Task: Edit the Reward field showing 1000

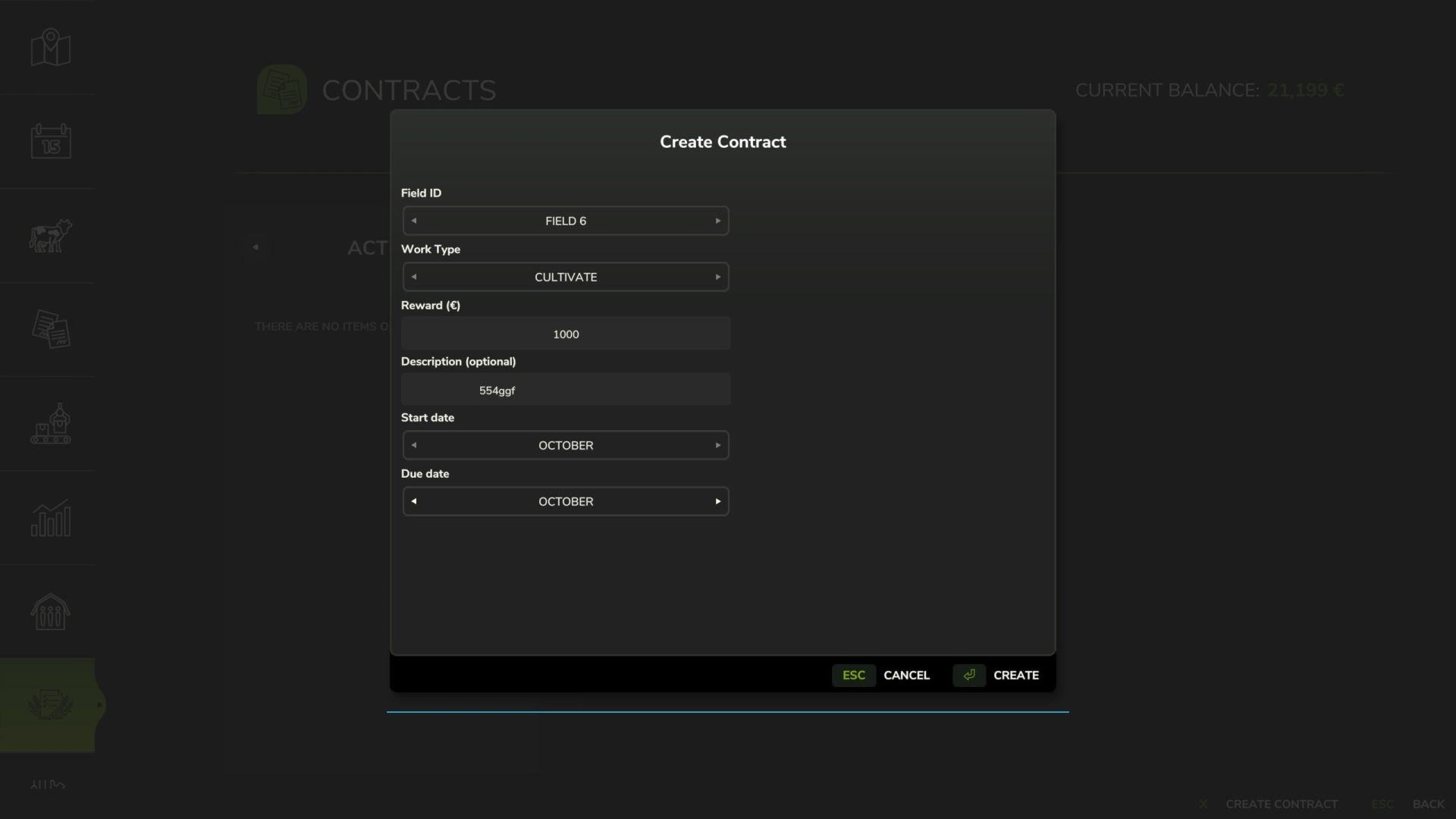Action: [x=565, y=334]
